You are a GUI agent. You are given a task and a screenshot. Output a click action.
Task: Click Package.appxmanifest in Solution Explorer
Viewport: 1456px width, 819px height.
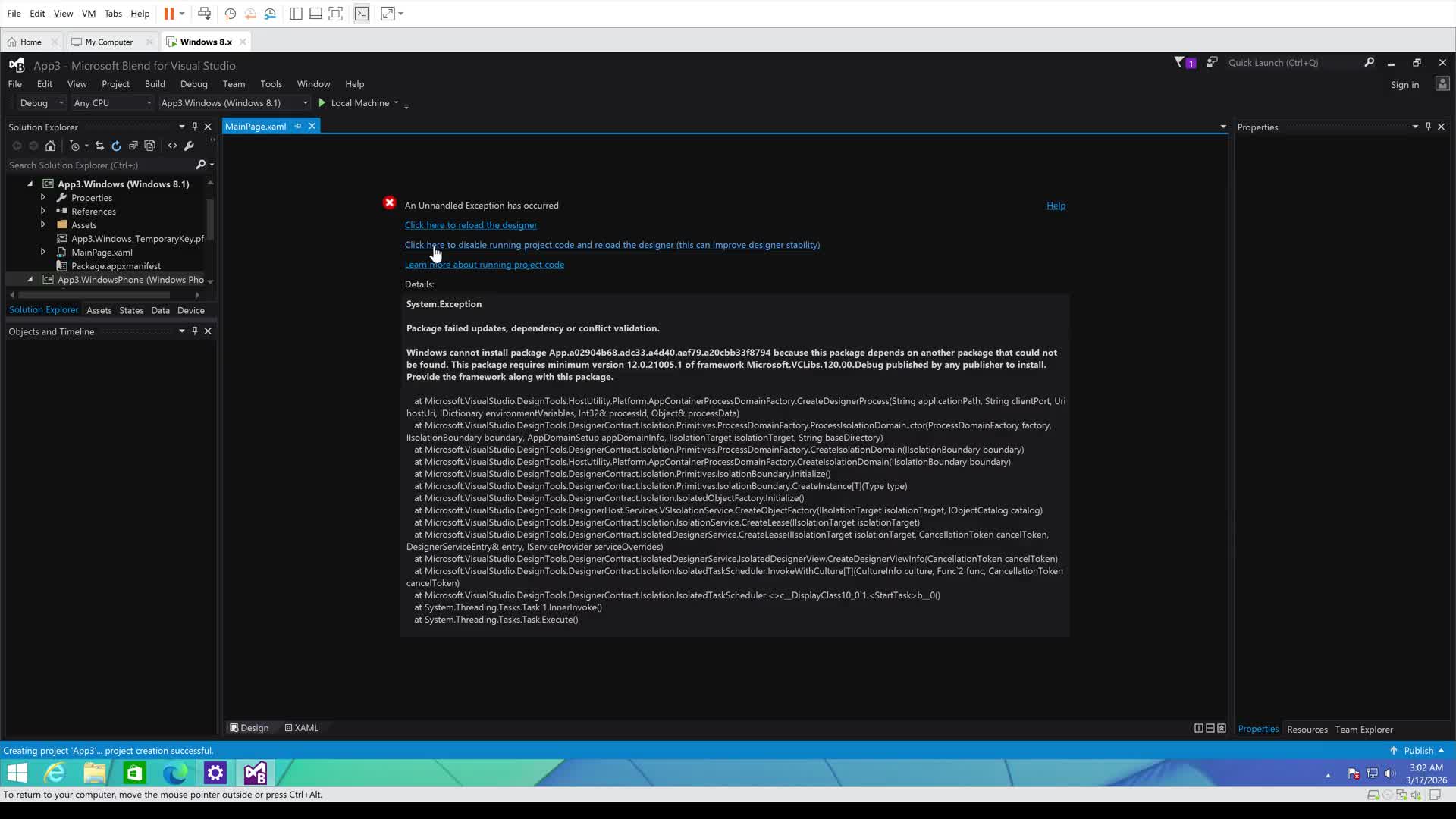[x=115, y=266]
